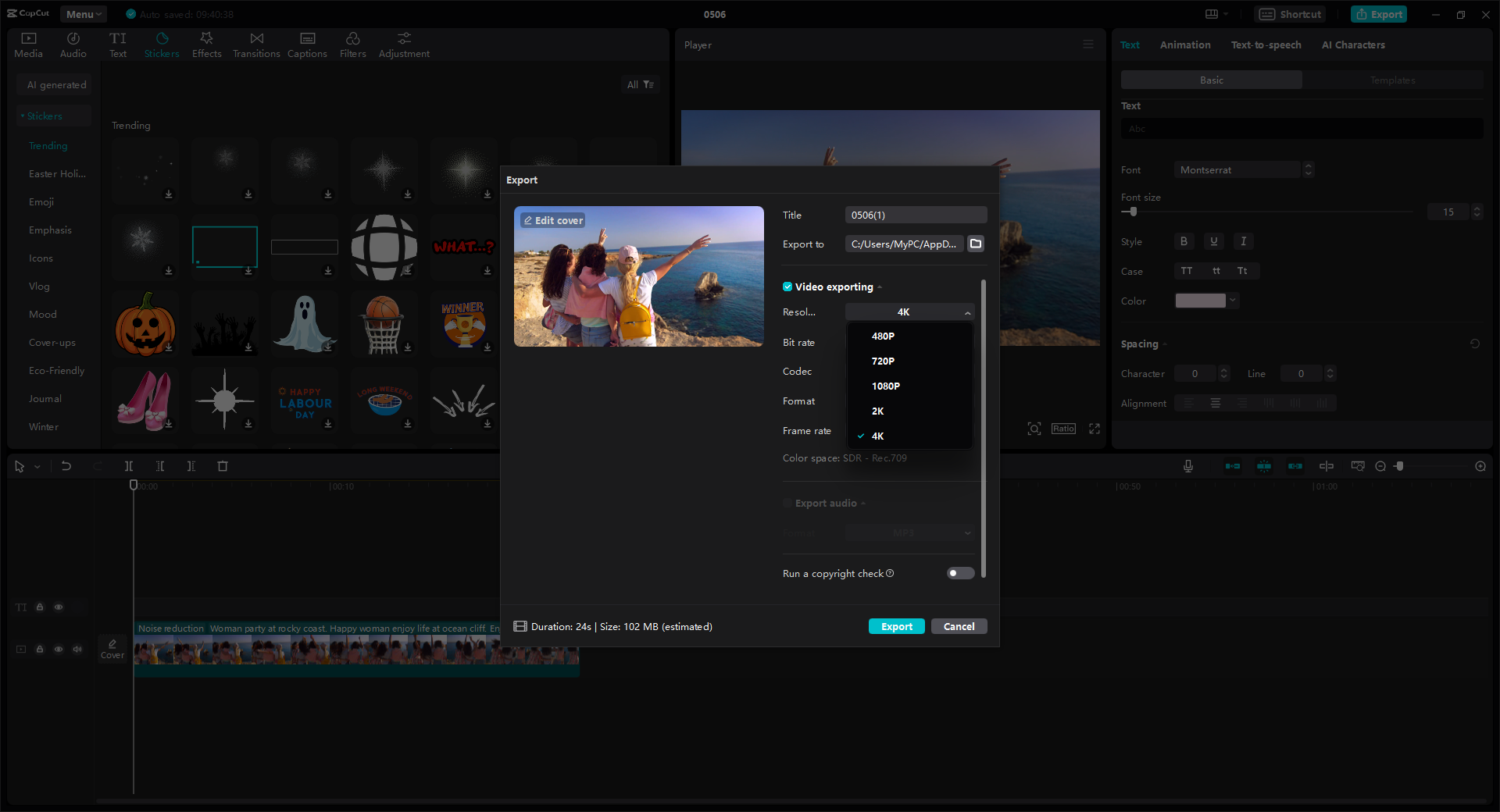Open the Montserrat font dropdown
The width and height of the screenshot is (1500, 812).
pos(1237,169)
